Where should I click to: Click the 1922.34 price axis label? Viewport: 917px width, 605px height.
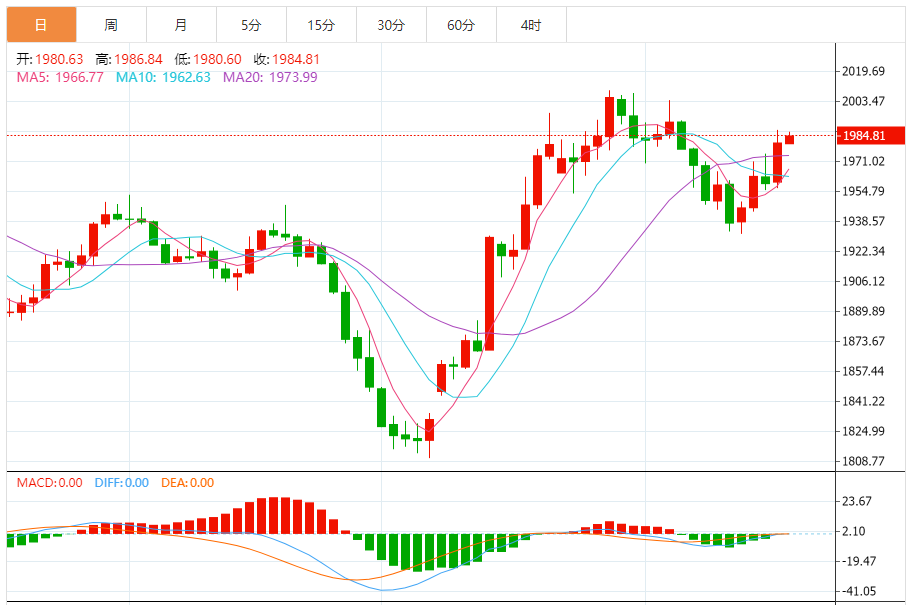(863, 251)
